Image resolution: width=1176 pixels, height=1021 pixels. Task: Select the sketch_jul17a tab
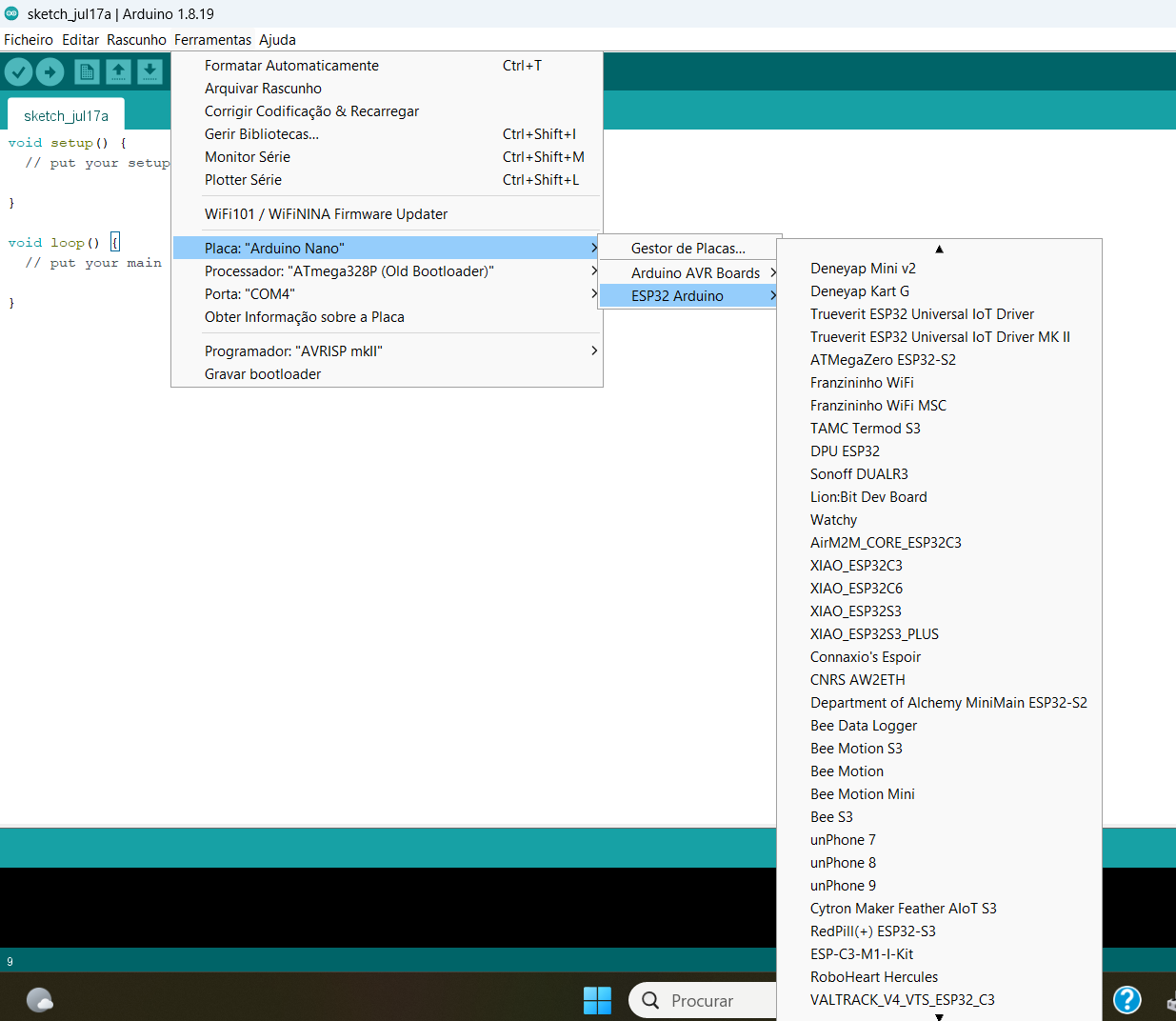tap(66, 116)
